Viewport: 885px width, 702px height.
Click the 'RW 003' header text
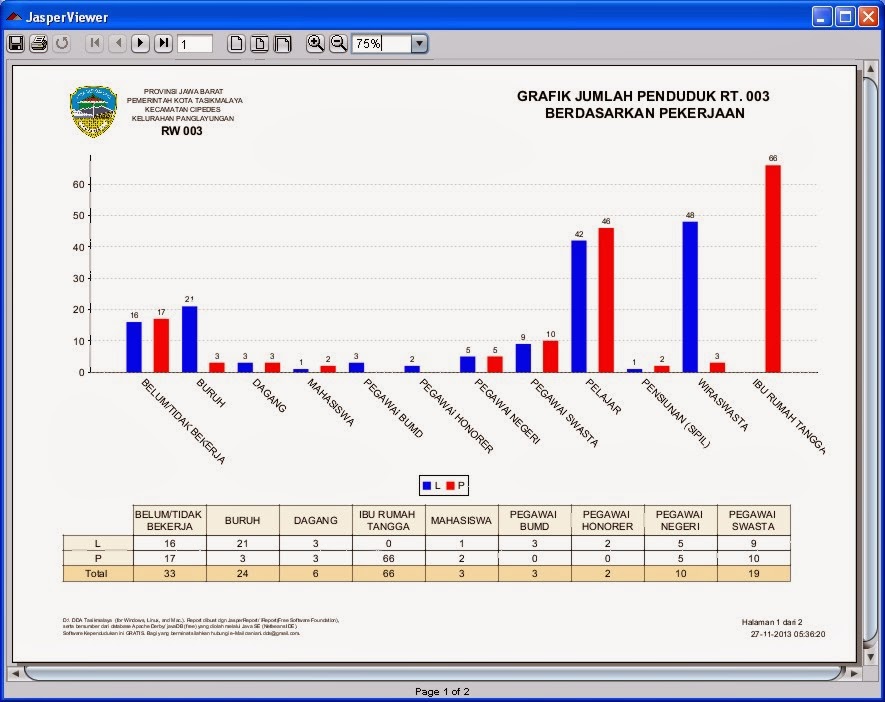(182, 131)
